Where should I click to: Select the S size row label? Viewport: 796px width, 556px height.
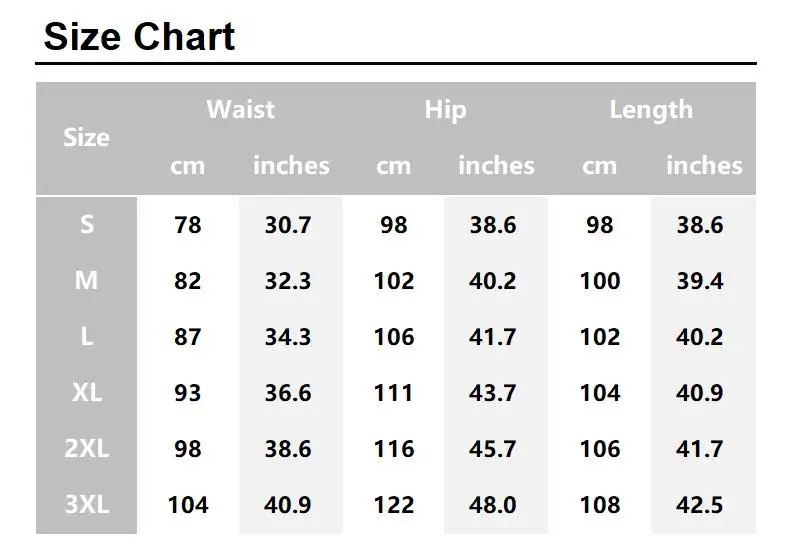click(87, 224)
